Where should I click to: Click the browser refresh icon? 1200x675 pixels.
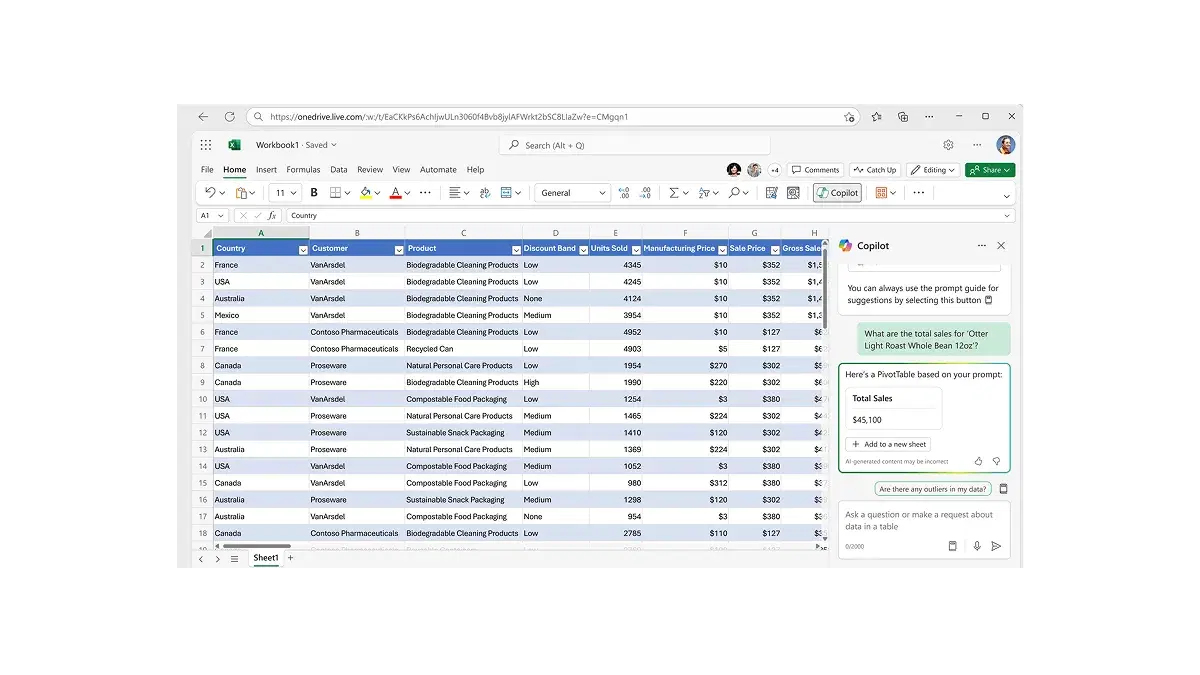[229, 116]
